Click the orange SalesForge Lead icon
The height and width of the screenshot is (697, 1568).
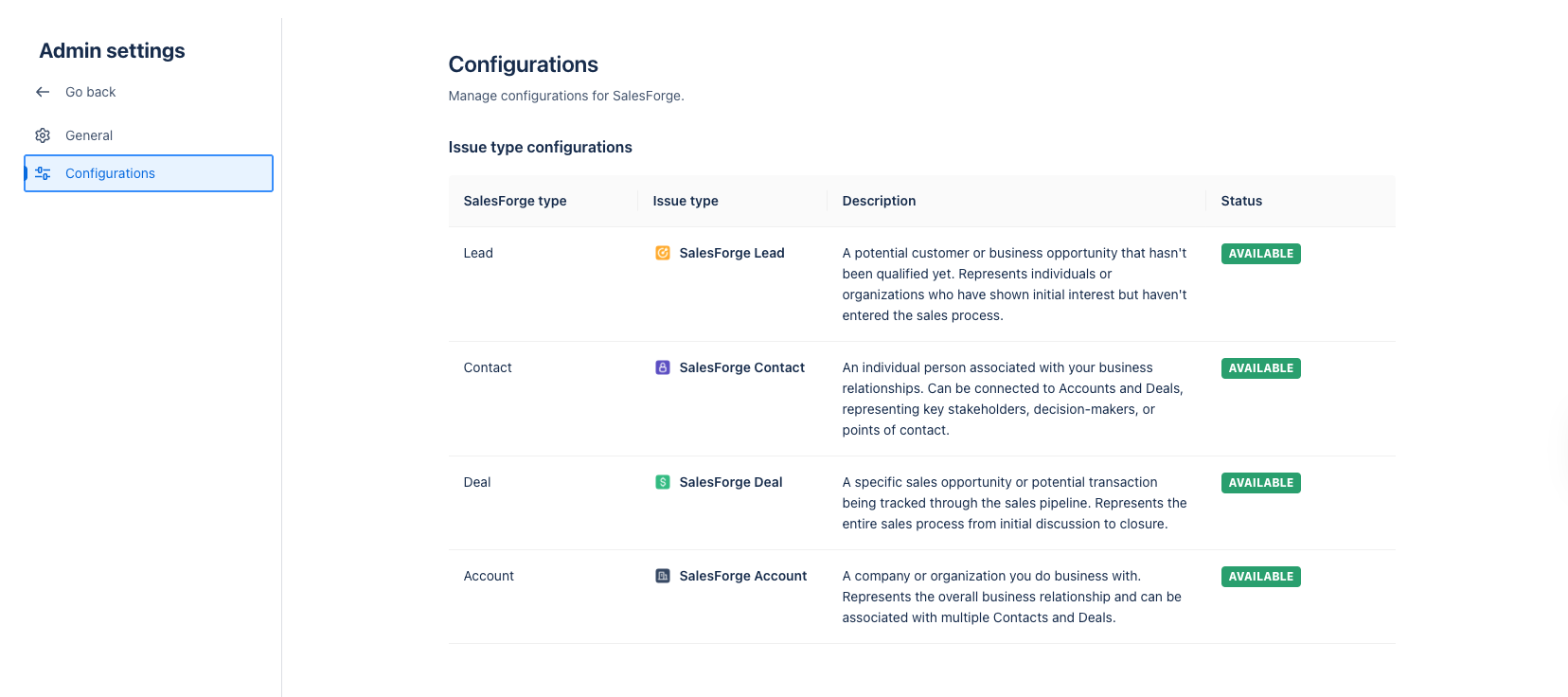click(x=663, y=253)
